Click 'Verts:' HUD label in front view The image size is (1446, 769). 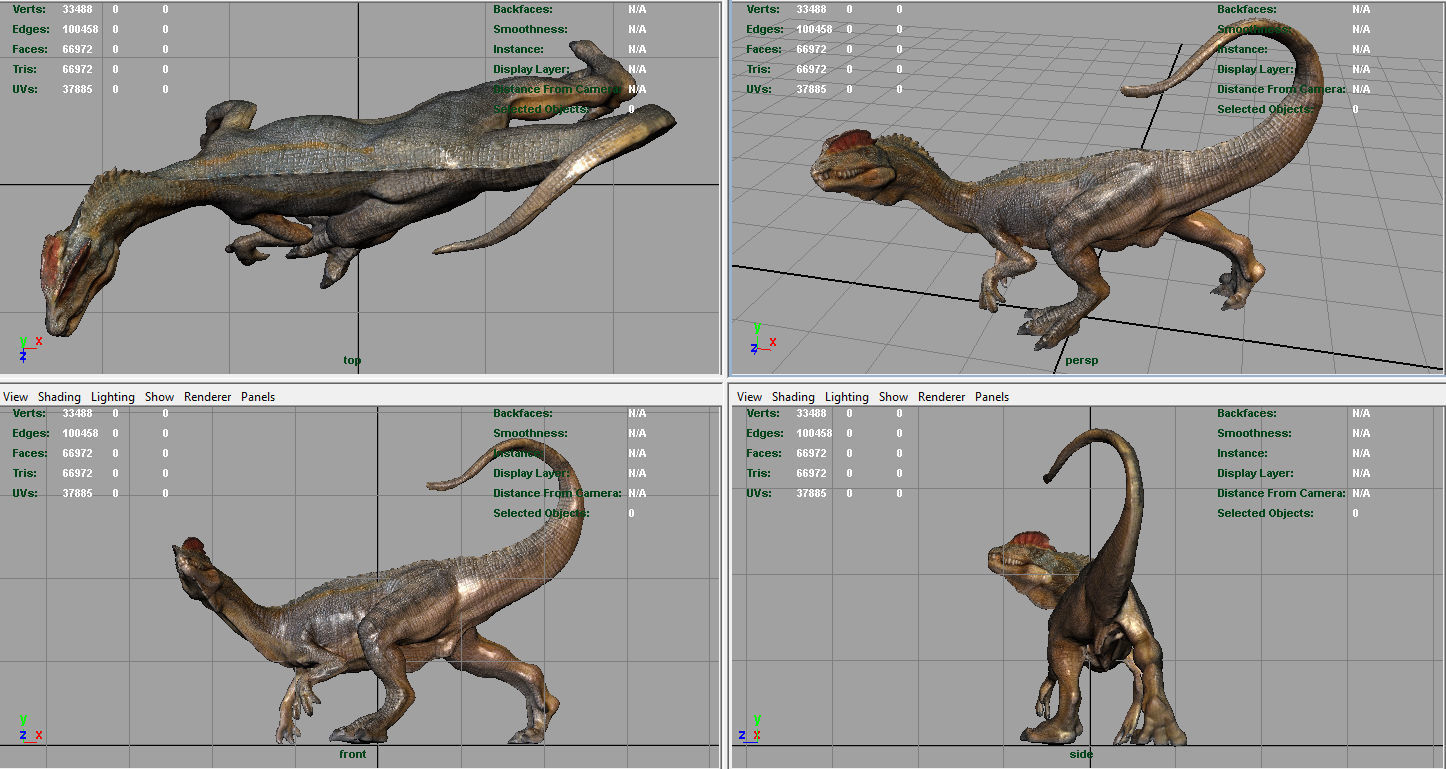click(x=29, y=413)
